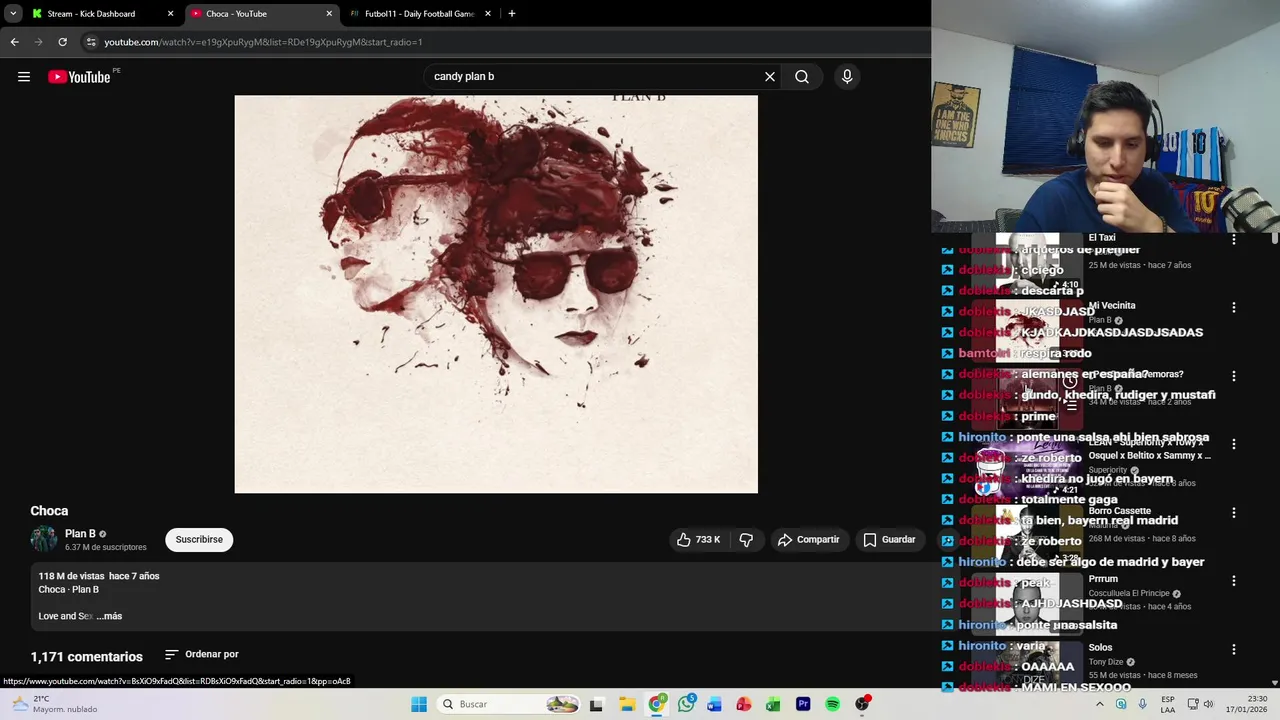
Task: Close the Futbol11 tab
Action: tap(488, 14)
